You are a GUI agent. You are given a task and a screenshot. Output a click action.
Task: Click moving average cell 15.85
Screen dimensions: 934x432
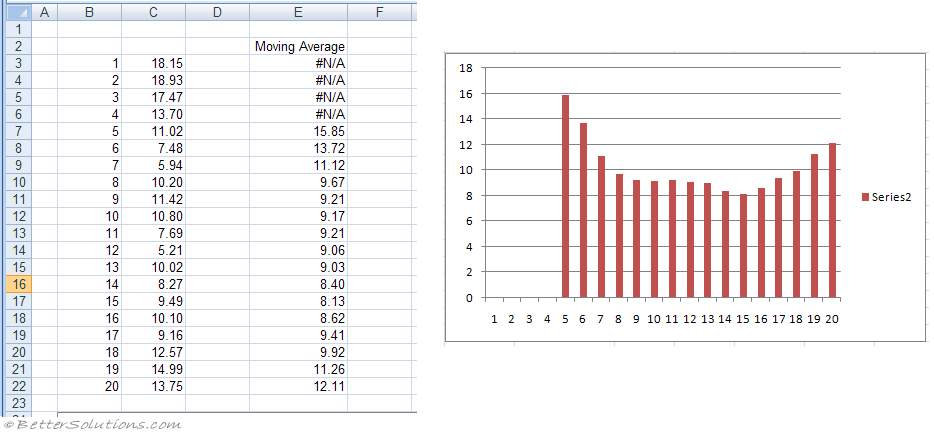(298, 131)
